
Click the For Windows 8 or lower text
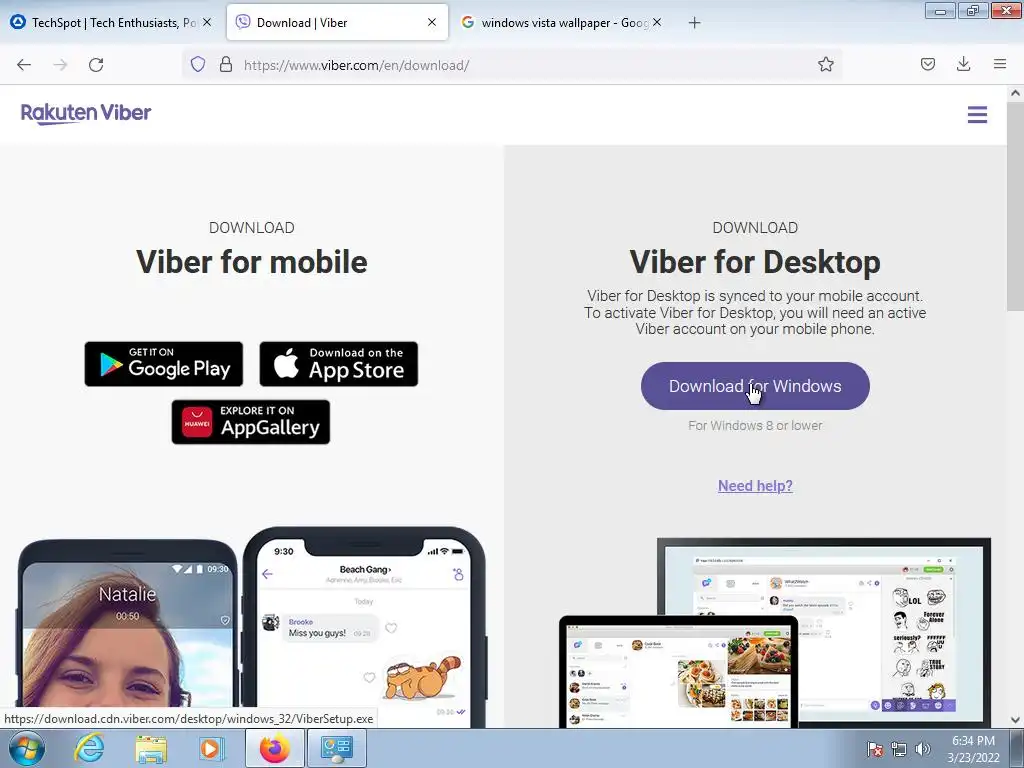click(755, 425)
